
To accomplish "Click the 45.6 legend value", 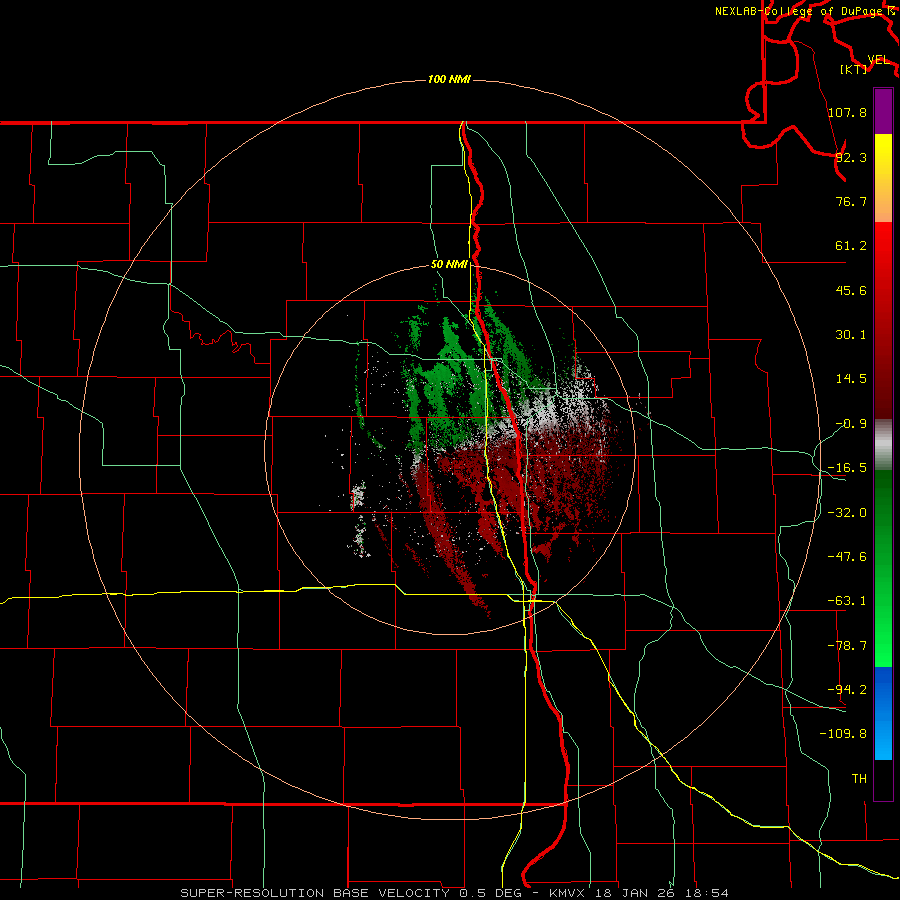I will (851, 290).
